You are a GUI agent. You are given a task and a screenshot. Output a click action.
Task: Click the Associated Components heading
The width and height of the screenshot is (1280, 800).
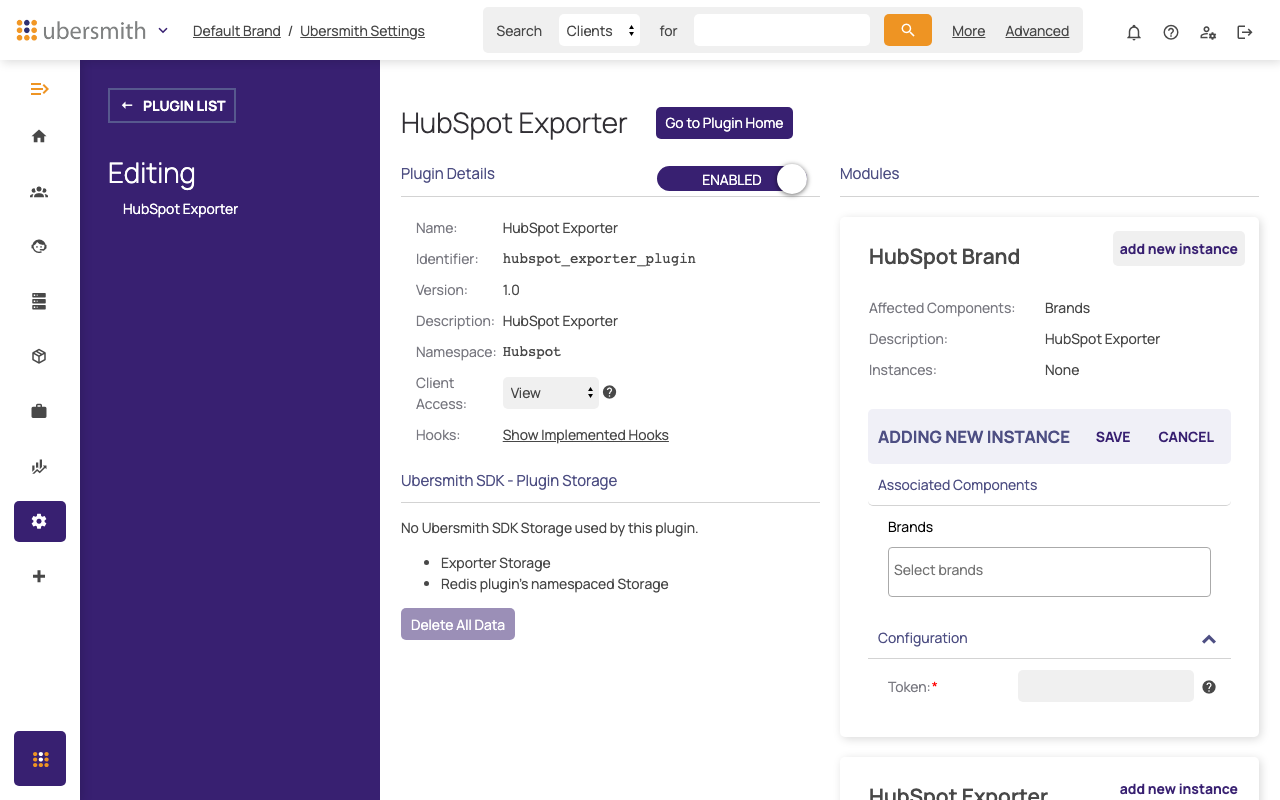pyautogui.click(x=957, y=485)
